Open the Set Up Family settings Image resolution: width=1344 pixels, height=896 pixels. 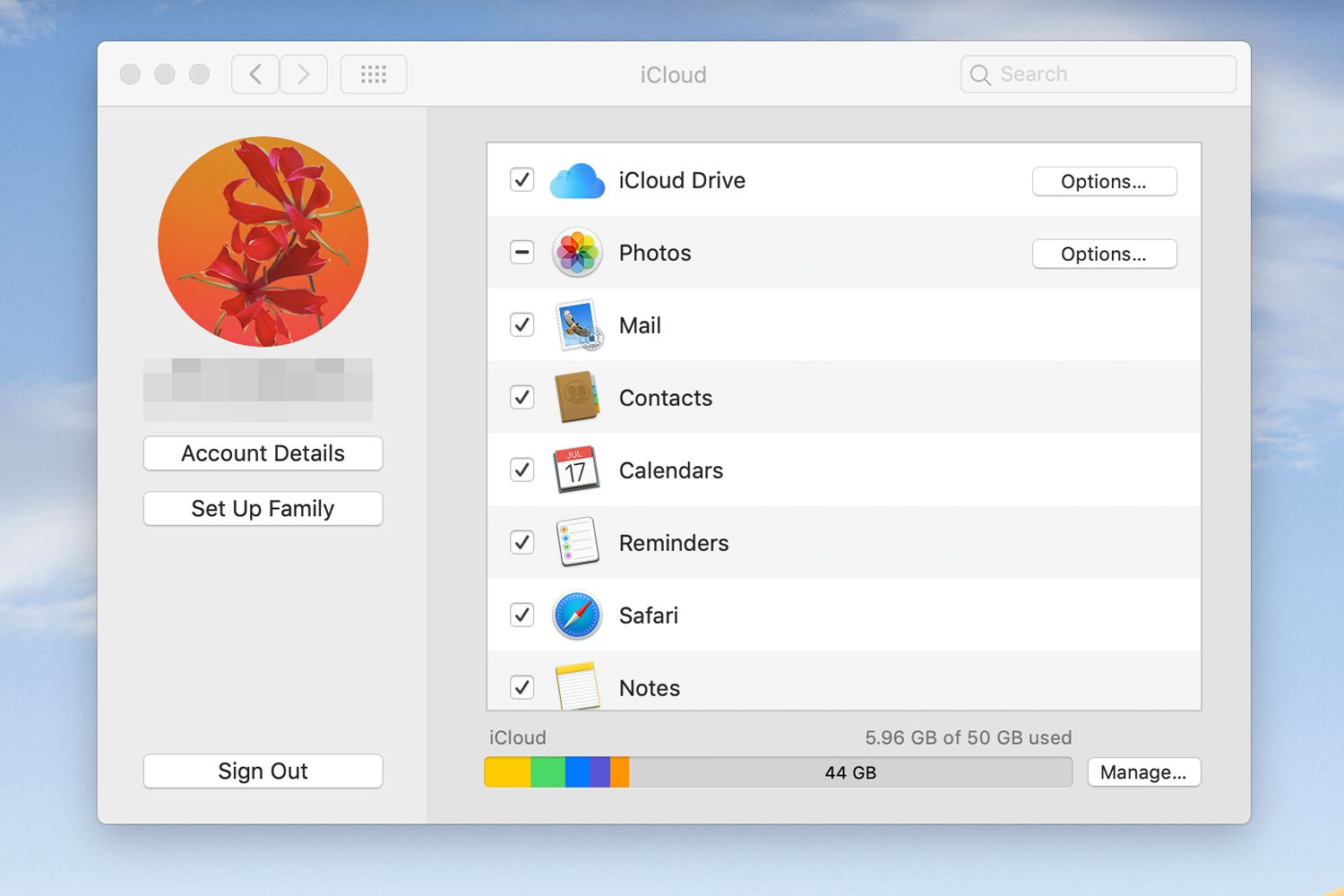click(263, 508)
